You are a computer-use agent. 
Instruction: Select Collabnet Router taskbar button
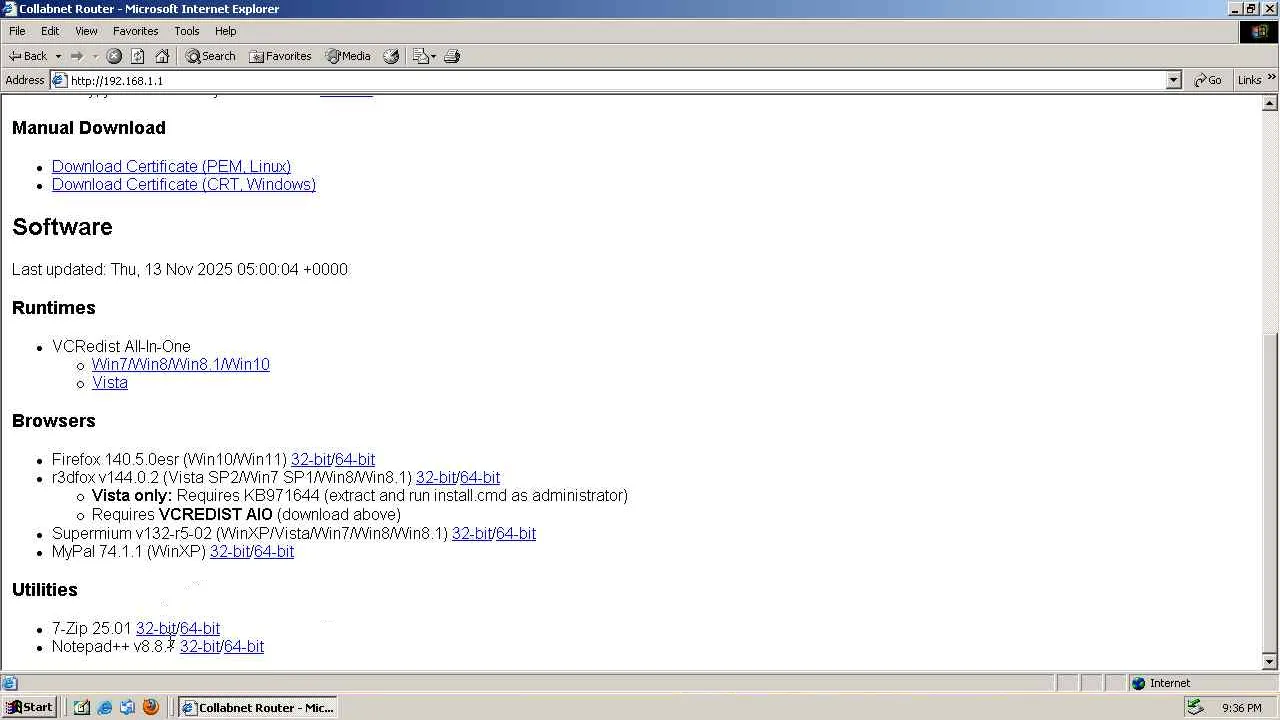(x=257, y=707)
